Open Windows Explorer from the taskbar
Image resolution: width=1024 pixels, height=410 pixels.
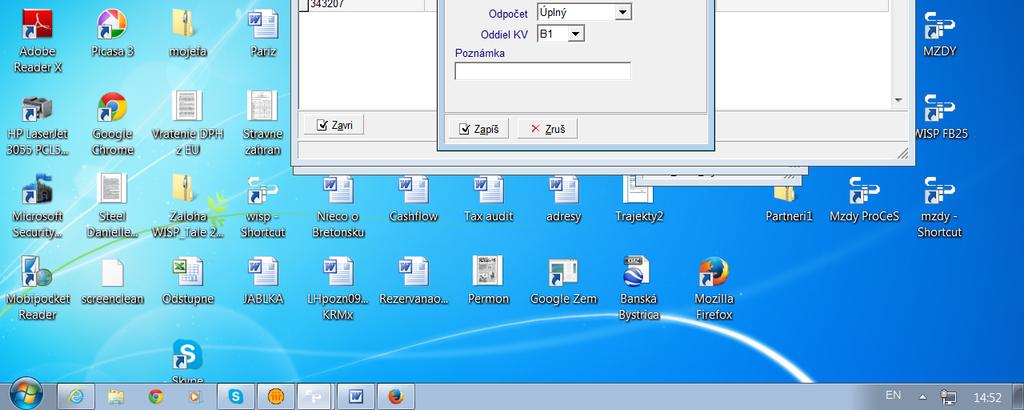tap(116, 396)
